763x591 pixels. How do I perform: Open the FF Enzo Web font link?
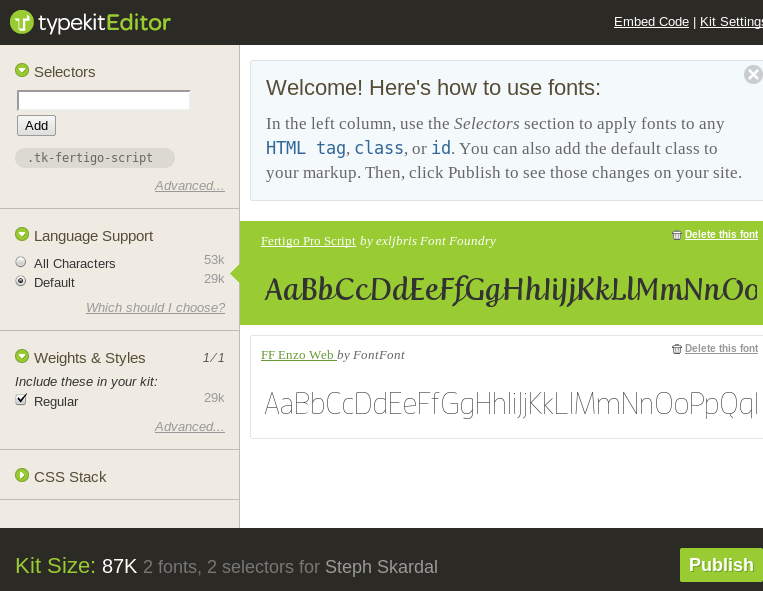click(298, 355)
